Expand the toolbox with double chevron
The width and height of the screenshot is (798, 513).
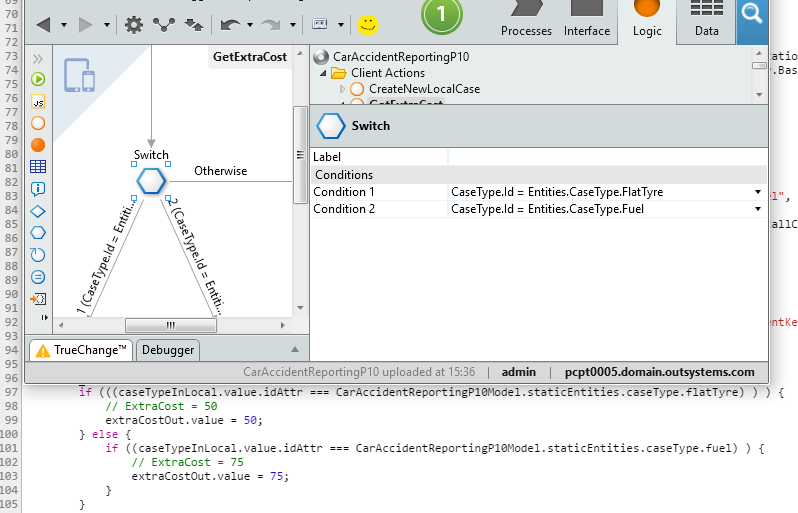tap(38, 59)
